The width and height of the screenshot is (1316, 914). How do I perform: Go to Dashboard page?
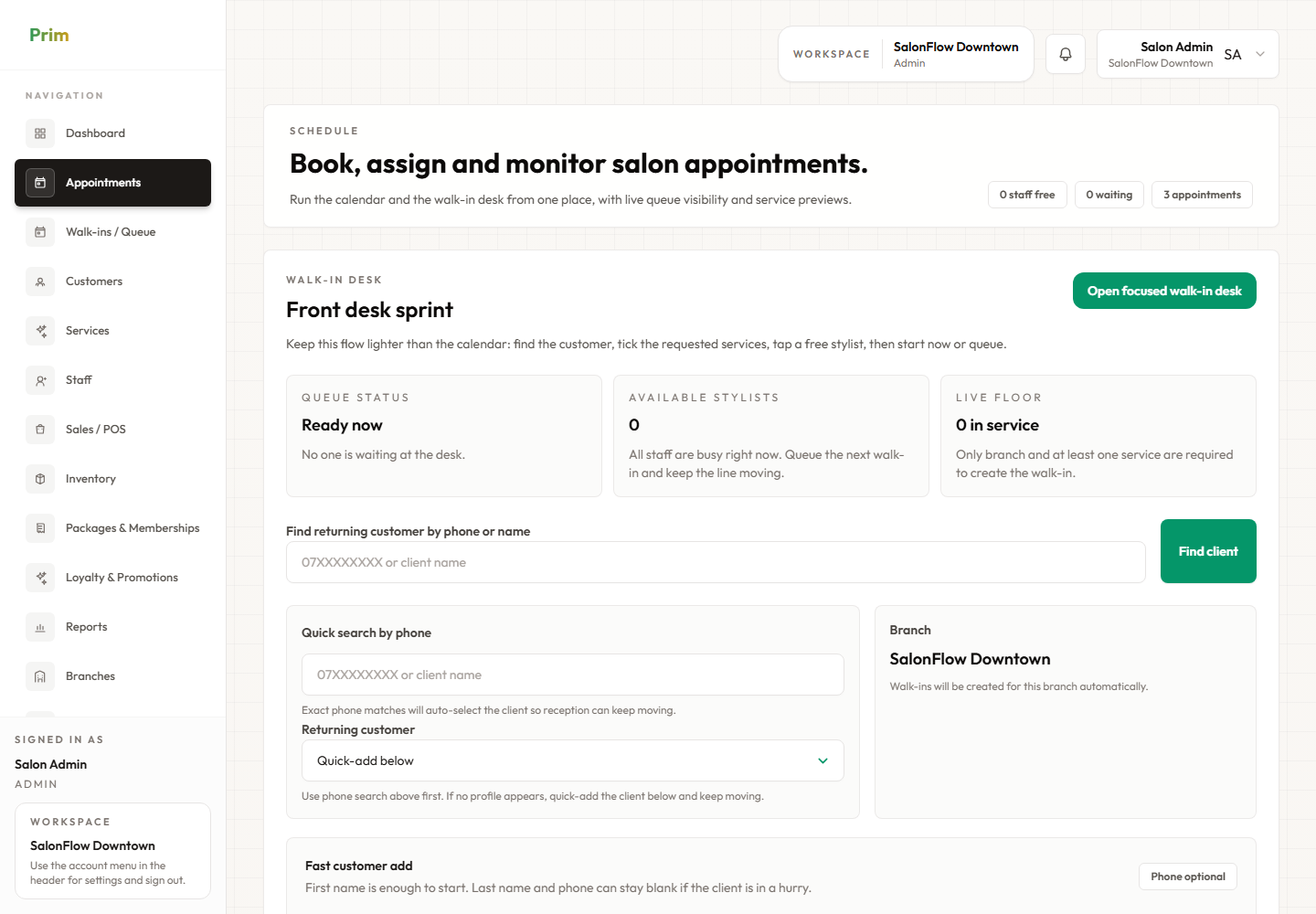pos(95,133)
